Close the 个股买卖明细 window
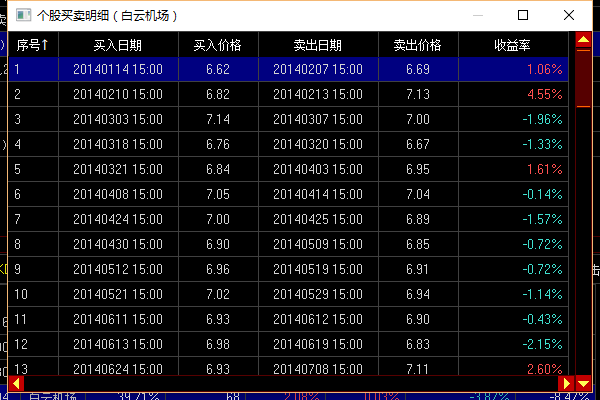Image resolution: width=600 pixels, height=400 pixels. pos(569,16)
